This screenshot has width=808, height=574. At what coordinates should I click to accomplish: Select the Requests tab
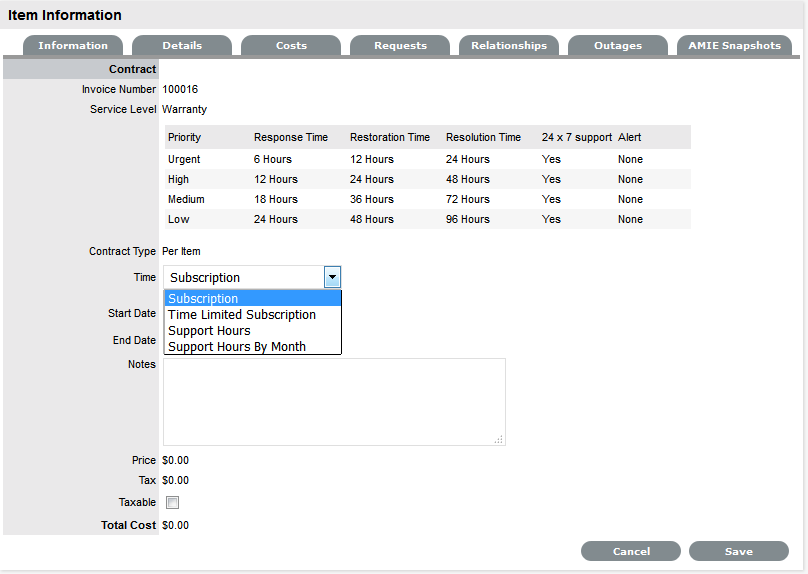coord(400,46)
